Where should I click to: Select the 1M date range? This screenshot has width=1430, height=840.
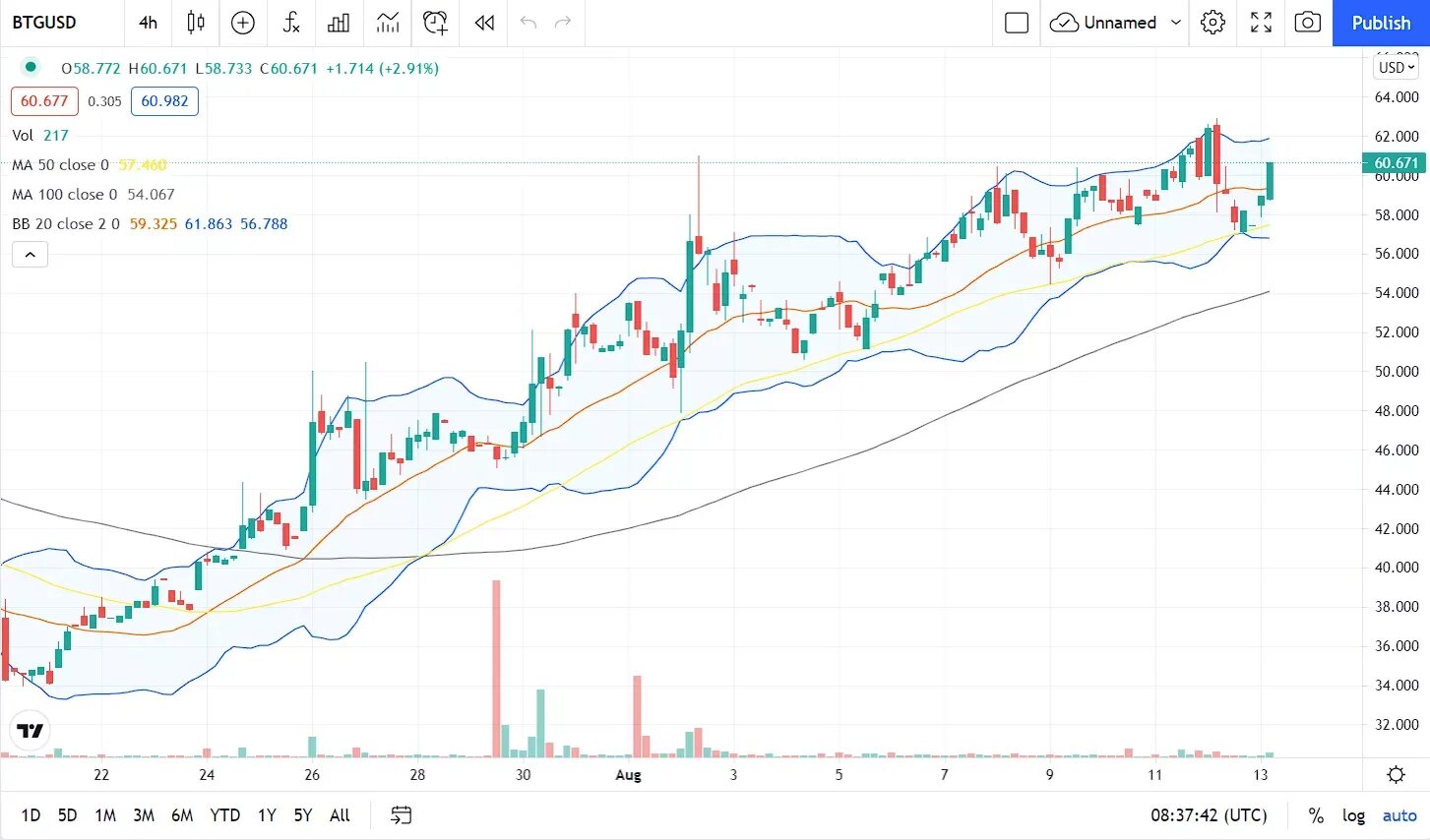(x=105, y=815)
